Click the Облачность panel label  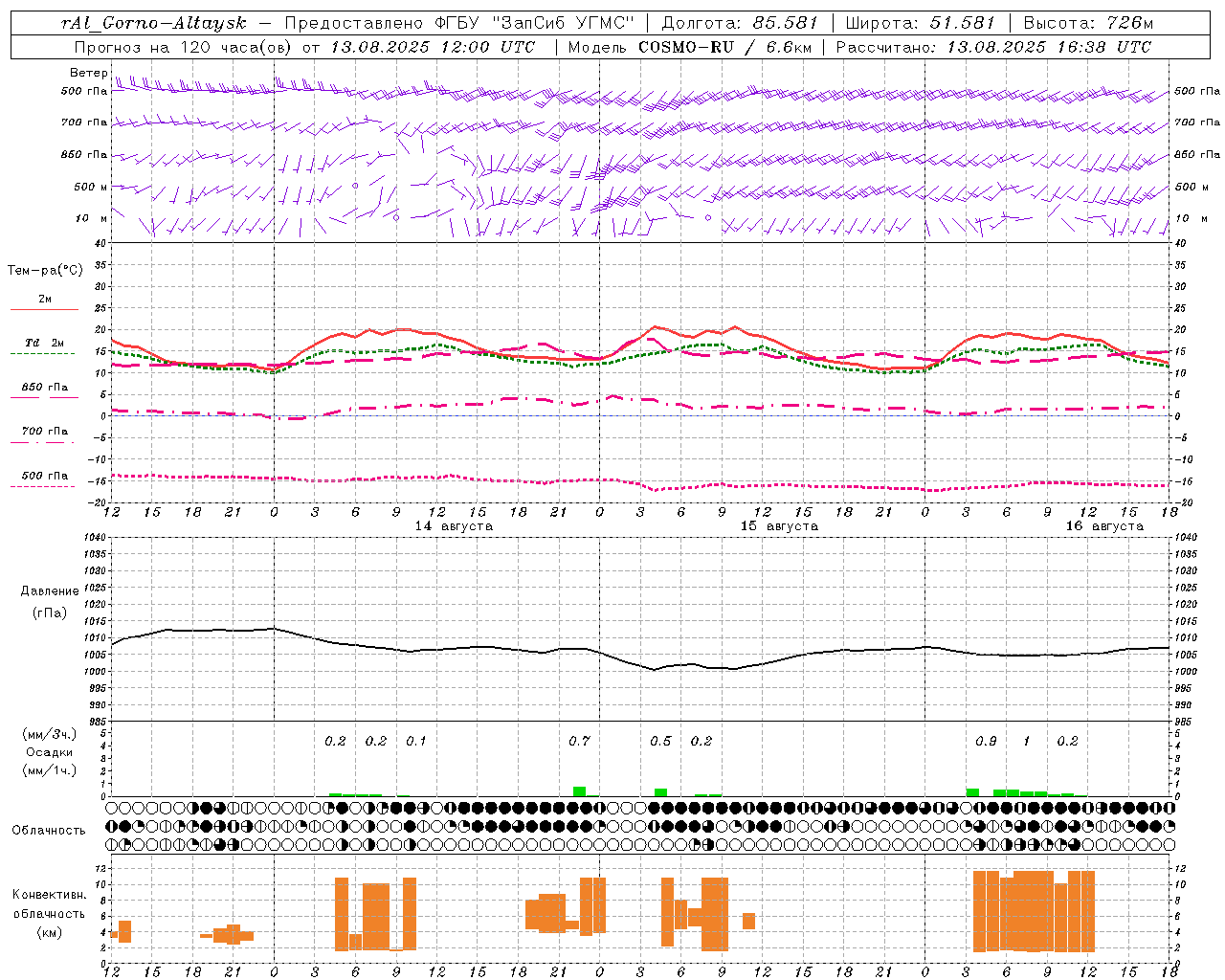[49, 831]
